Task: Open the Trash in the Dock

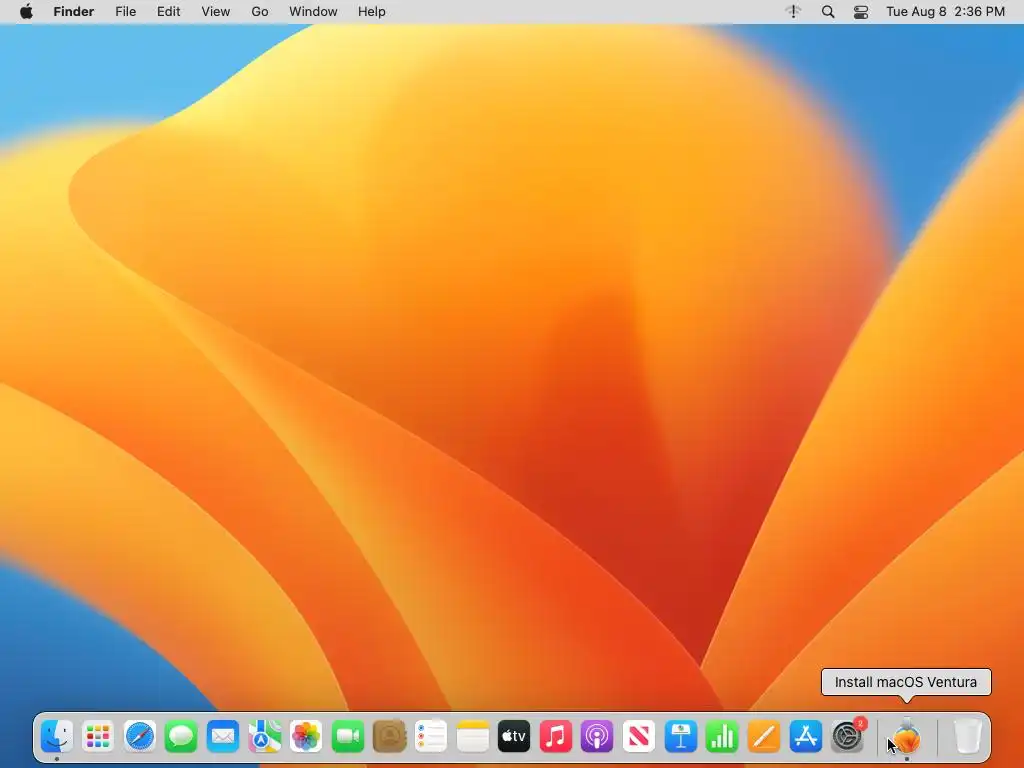Action: [x=967, y=737]
